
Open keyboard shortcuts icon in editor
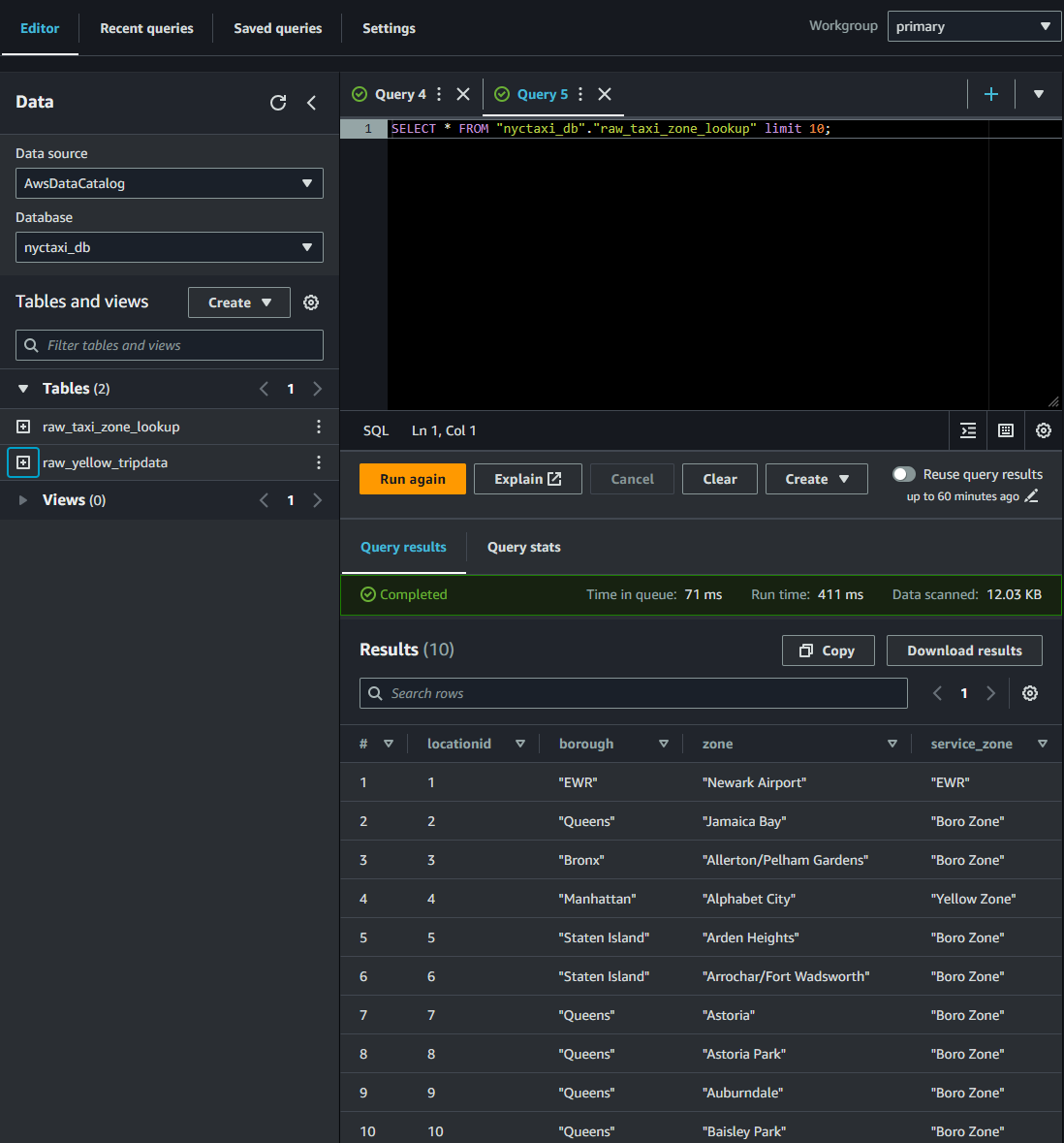[x=1006, y=430]
